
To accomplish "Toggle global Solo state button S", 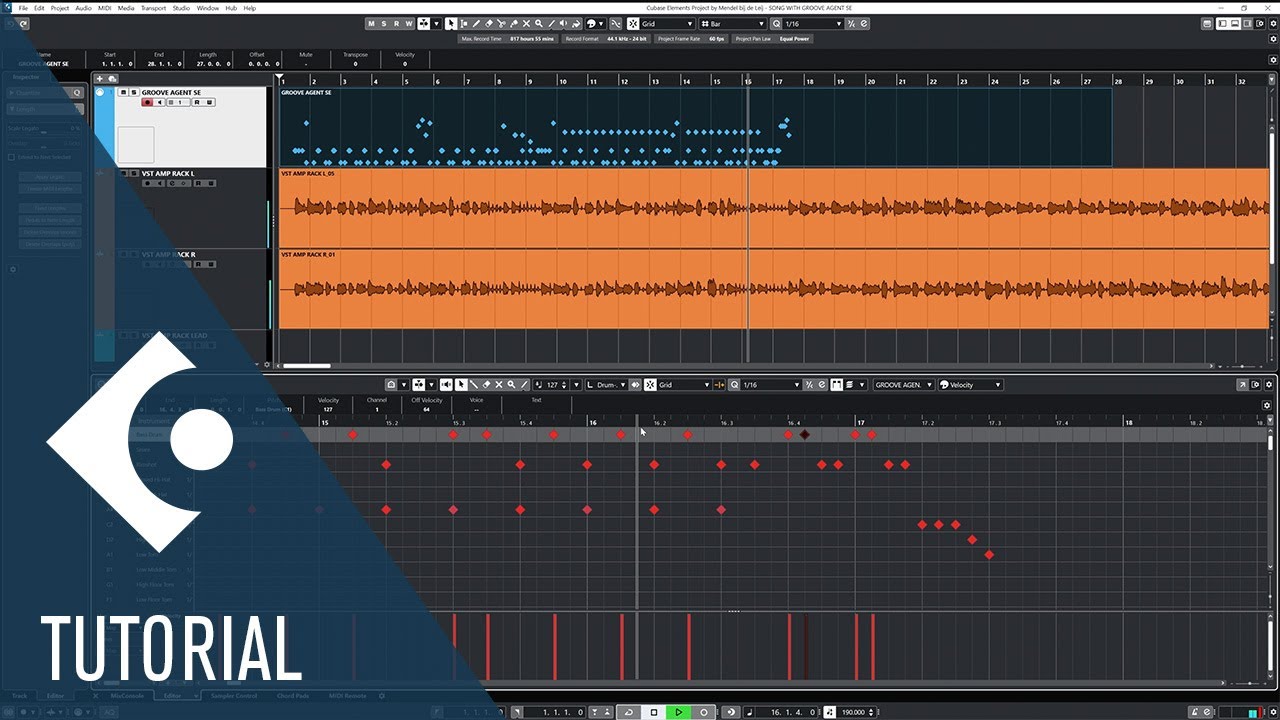I will click(384, 23).
